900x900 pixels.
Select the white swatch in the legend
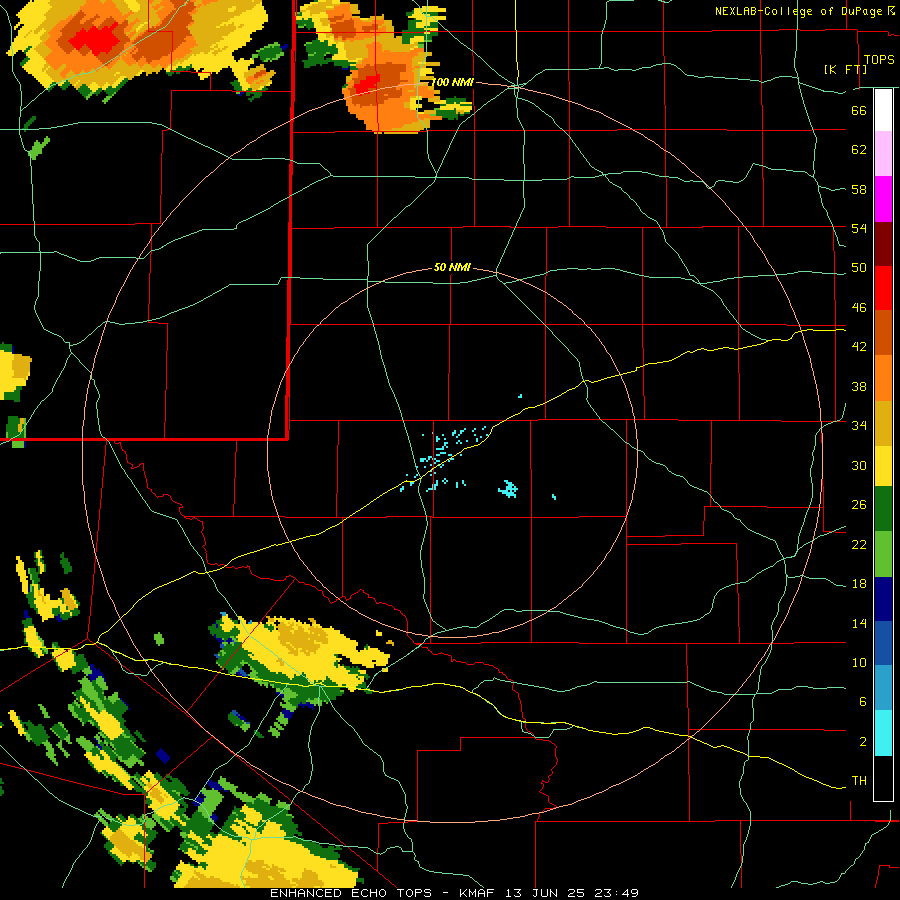(883, 110)
